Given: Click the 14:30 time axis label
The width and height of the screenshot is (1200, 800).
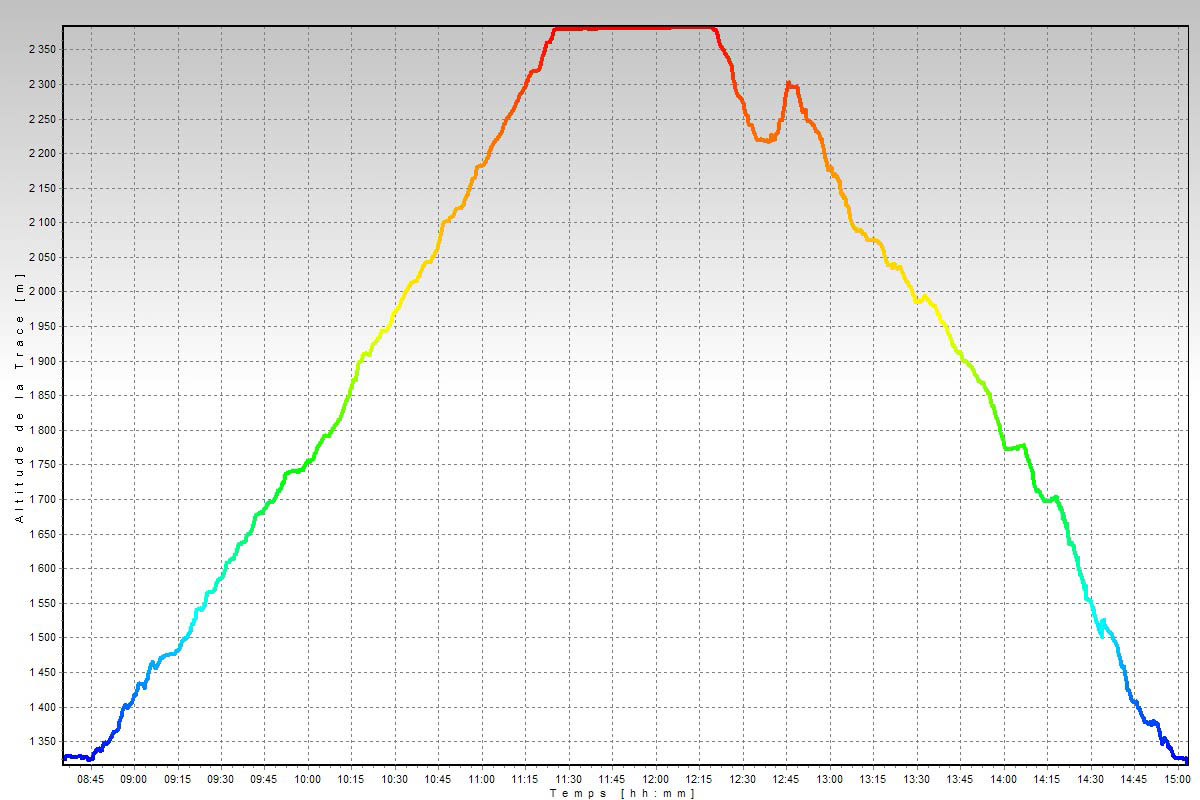Looking at the screenshot, I should (x=1090, y=778).
